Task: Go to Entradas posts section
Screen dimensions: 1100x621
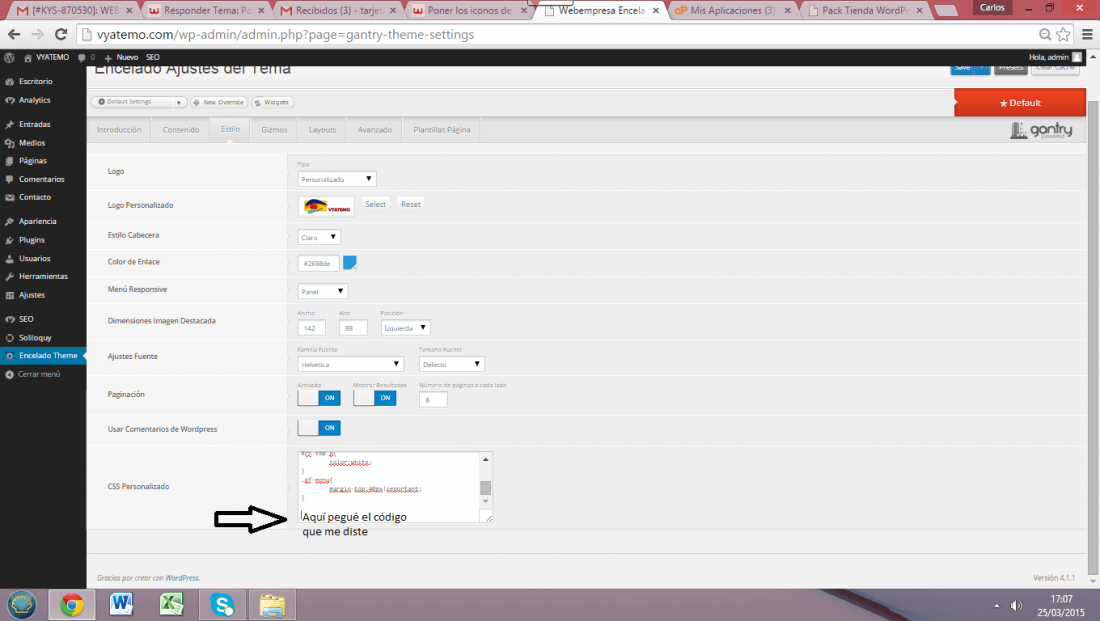Action: click(34, 124)
